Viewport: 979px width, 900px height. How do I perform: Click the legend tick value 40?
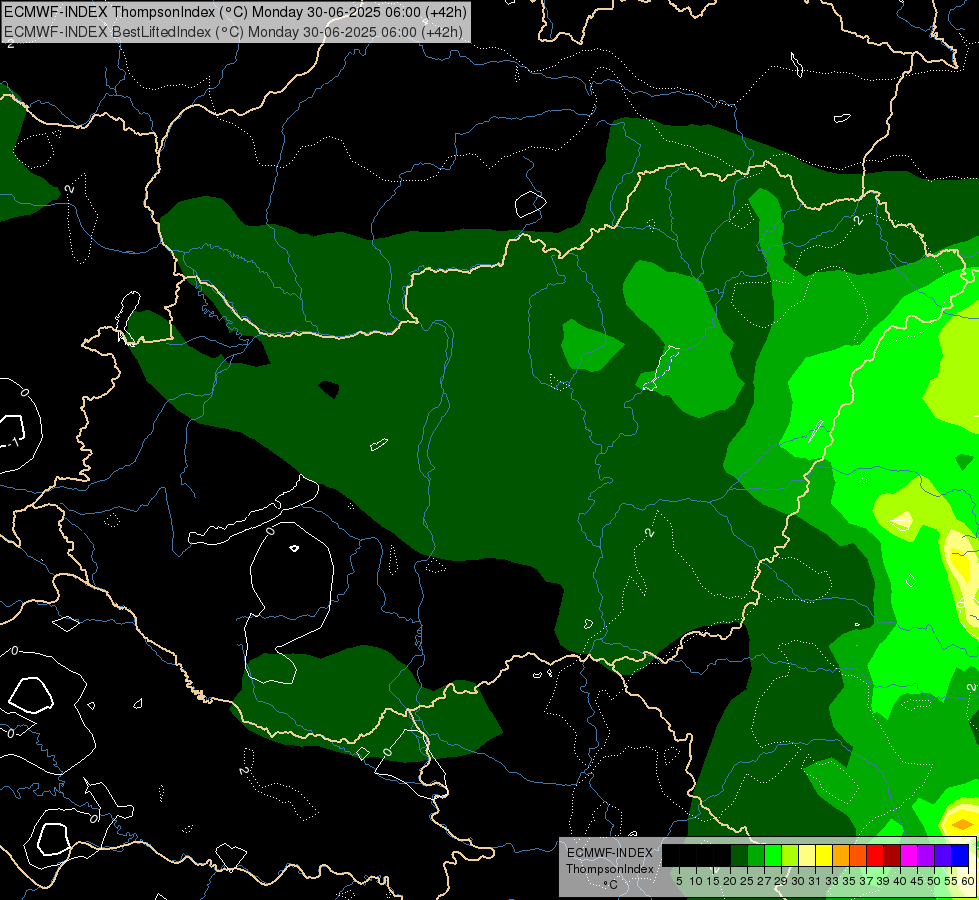point(900,881)
